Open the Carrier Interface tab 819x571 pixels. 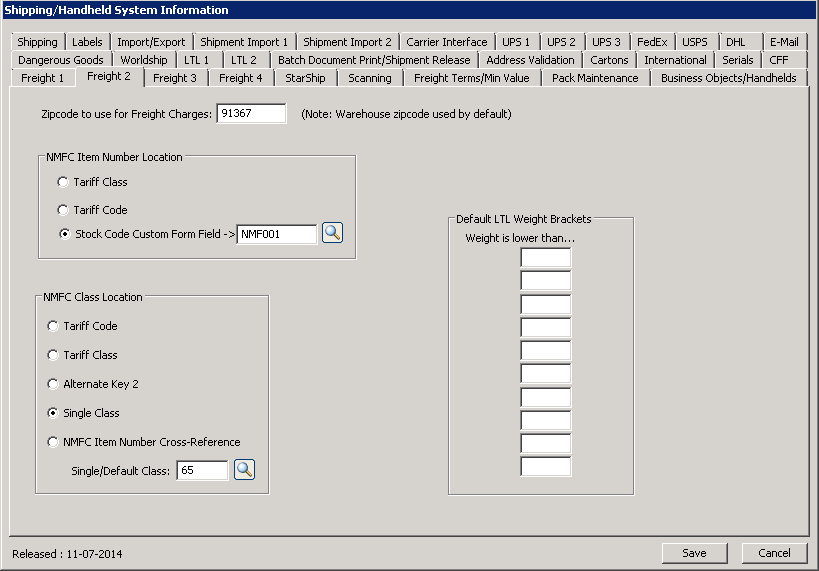447,42
